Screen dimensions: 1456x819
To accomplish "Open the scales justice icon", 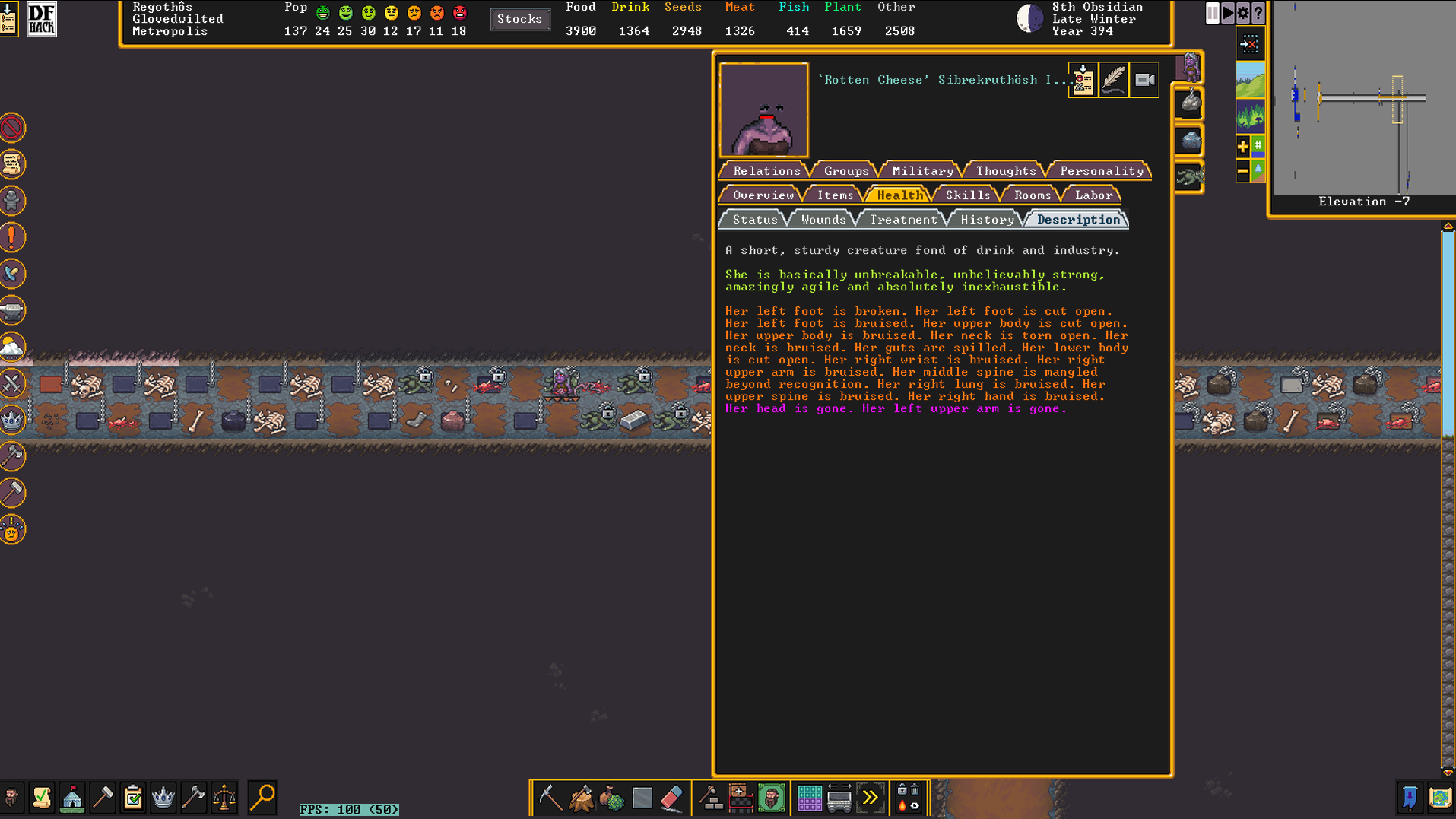I will tap(224, 798).
